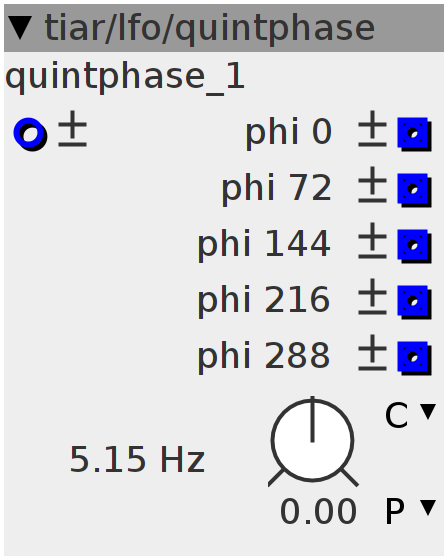Click the phi 72 outlet jack
This screenshot has width=448, height=560.
click(414, 190)
